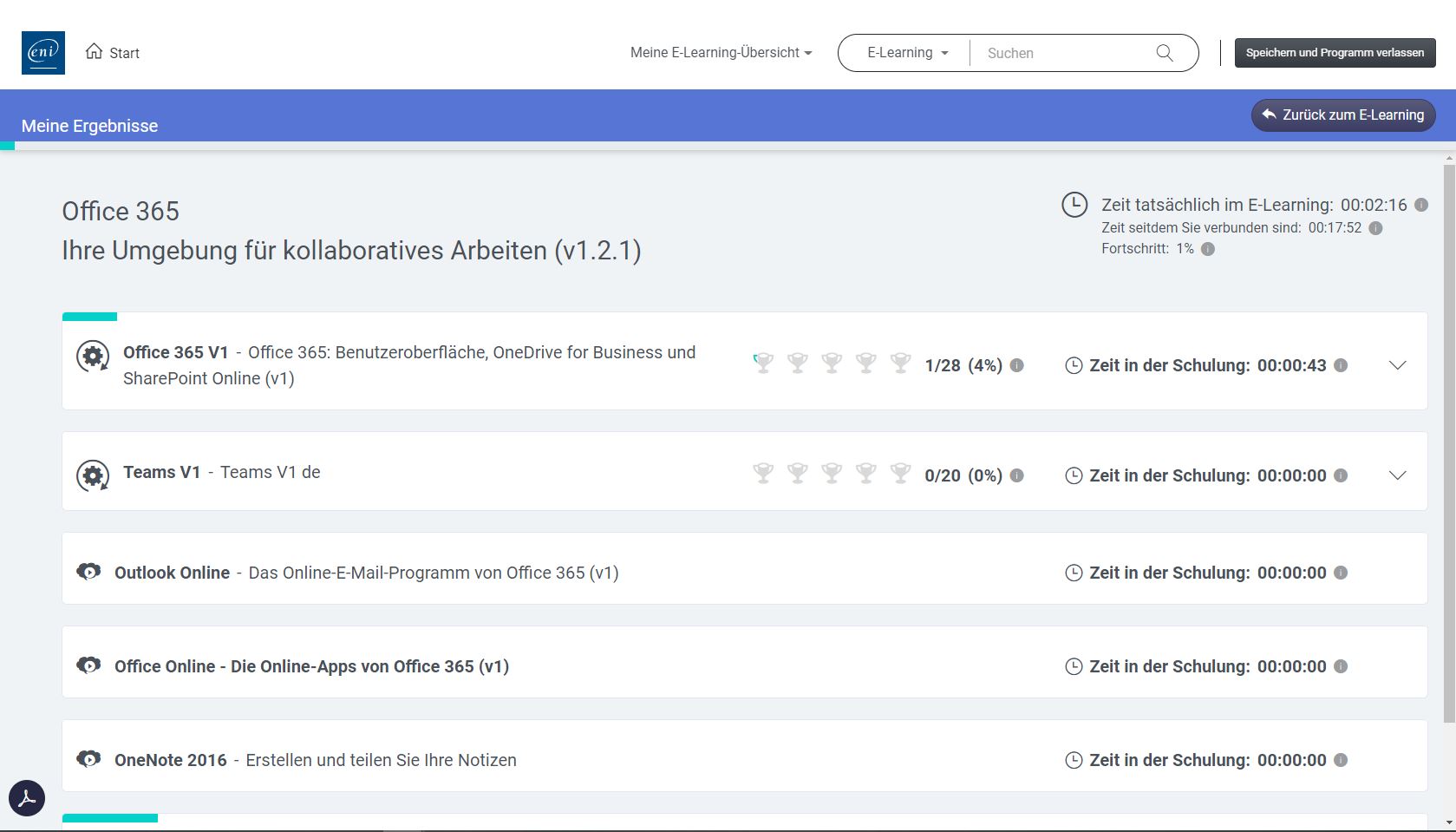
Task: Click clock icon next to Zeit tatsächlich
Action: (1074, 205)
